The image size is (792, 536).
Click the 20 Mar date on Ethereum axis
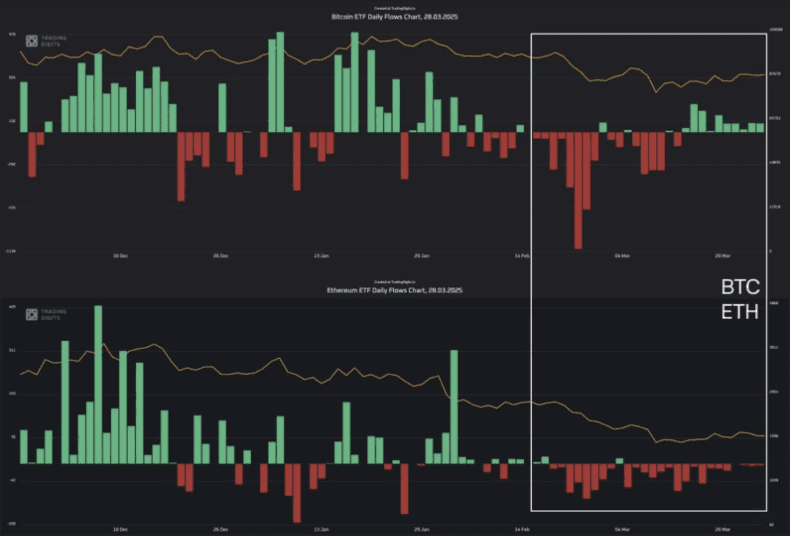[x=723, y=529]
